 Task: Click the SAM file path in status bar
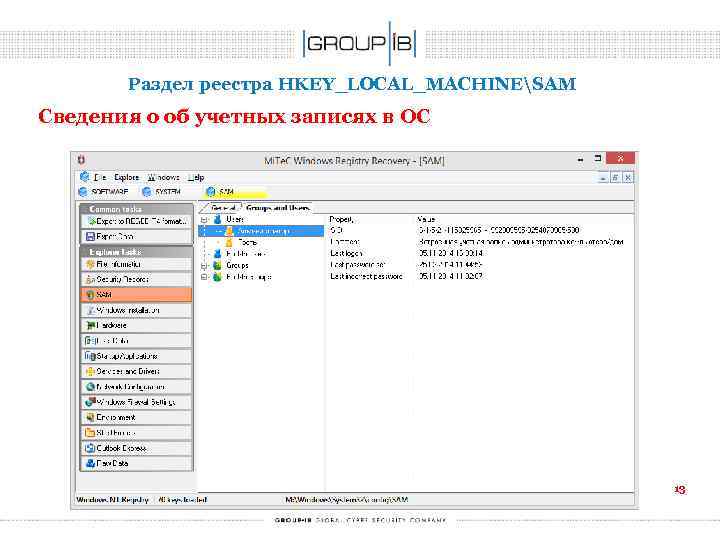[x=347, y=500]
